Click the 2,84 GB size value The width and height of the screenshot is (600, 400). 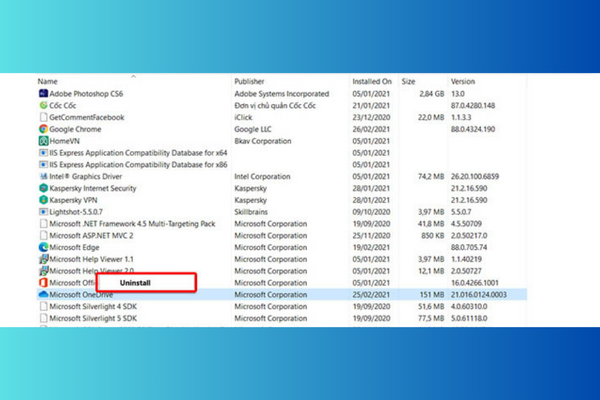coord(432,93)
